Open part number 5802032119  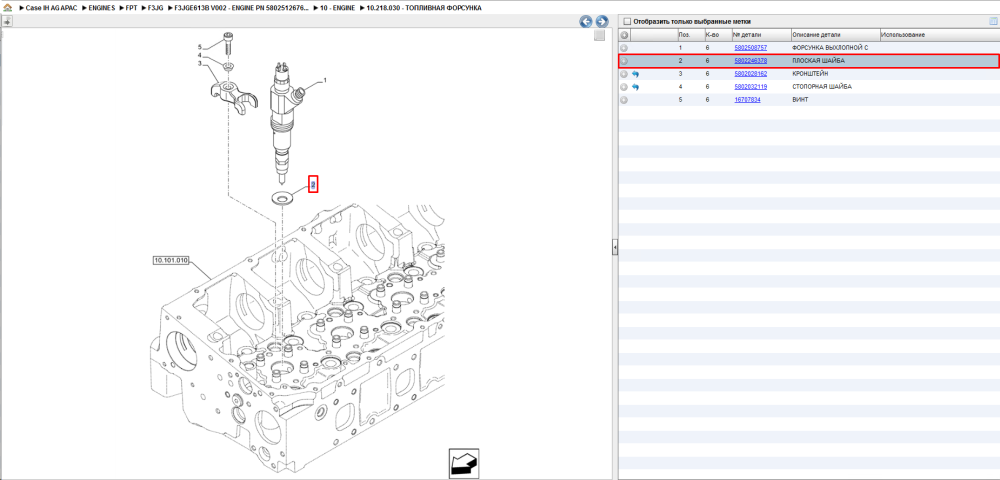(x=751, y=87)
